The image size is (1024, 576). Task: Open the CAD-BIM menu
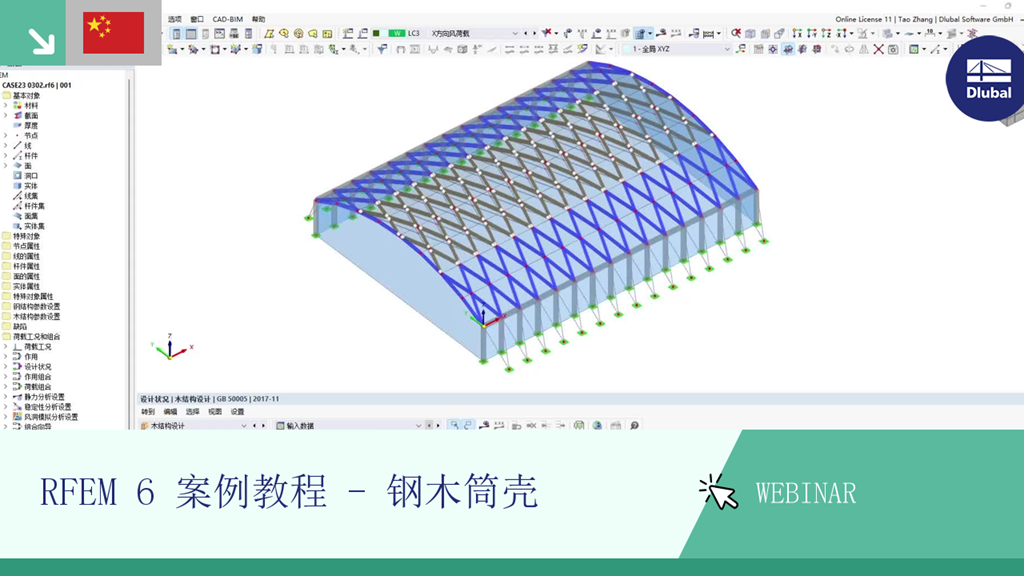[227, 19]
